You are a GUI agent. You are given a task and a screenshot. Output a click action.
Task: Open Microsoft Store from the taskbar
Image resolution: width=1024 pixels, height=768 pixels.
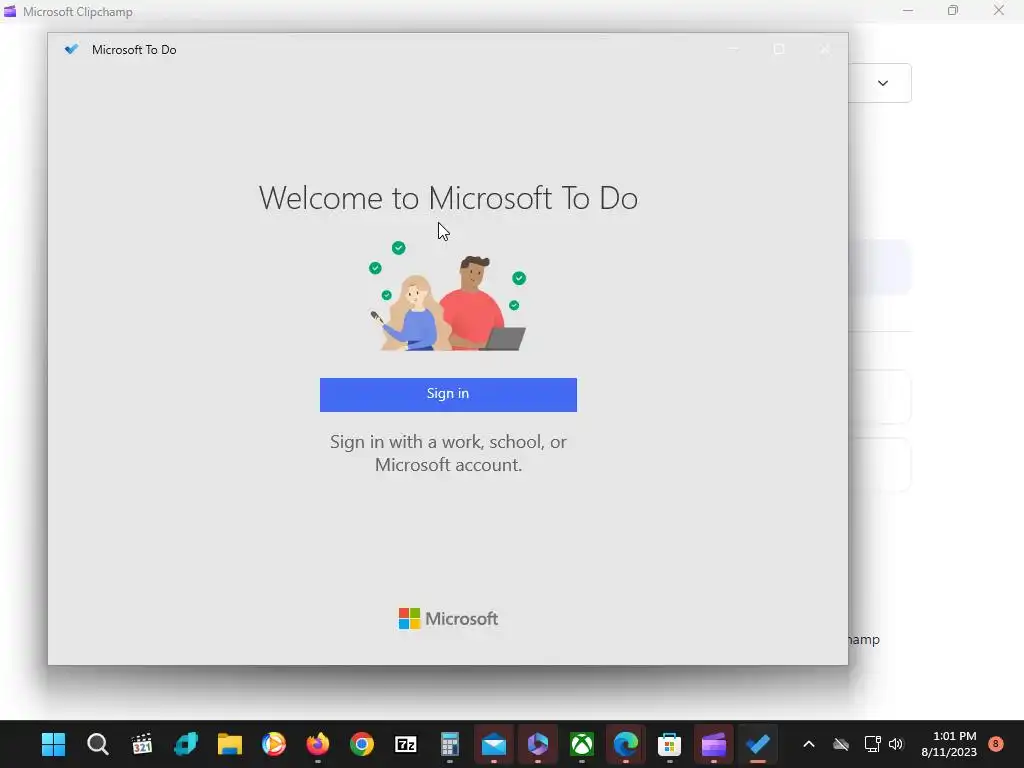click(x=669, y=744)
